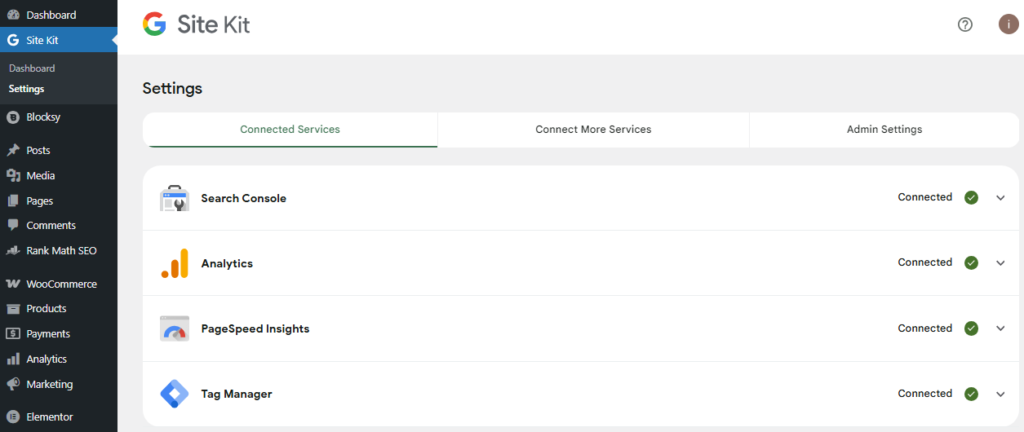Expand the PageSpeed Insights chevron
This screenshot has width=1024, height=432.
click(1000, 328)
